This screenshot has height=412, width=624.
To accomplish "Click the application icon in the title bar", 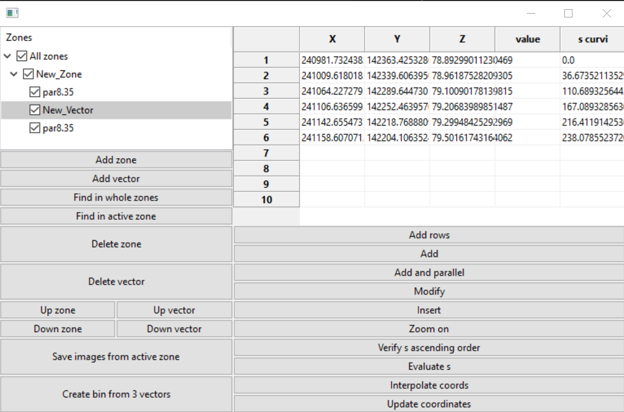I will pos(12,14).
